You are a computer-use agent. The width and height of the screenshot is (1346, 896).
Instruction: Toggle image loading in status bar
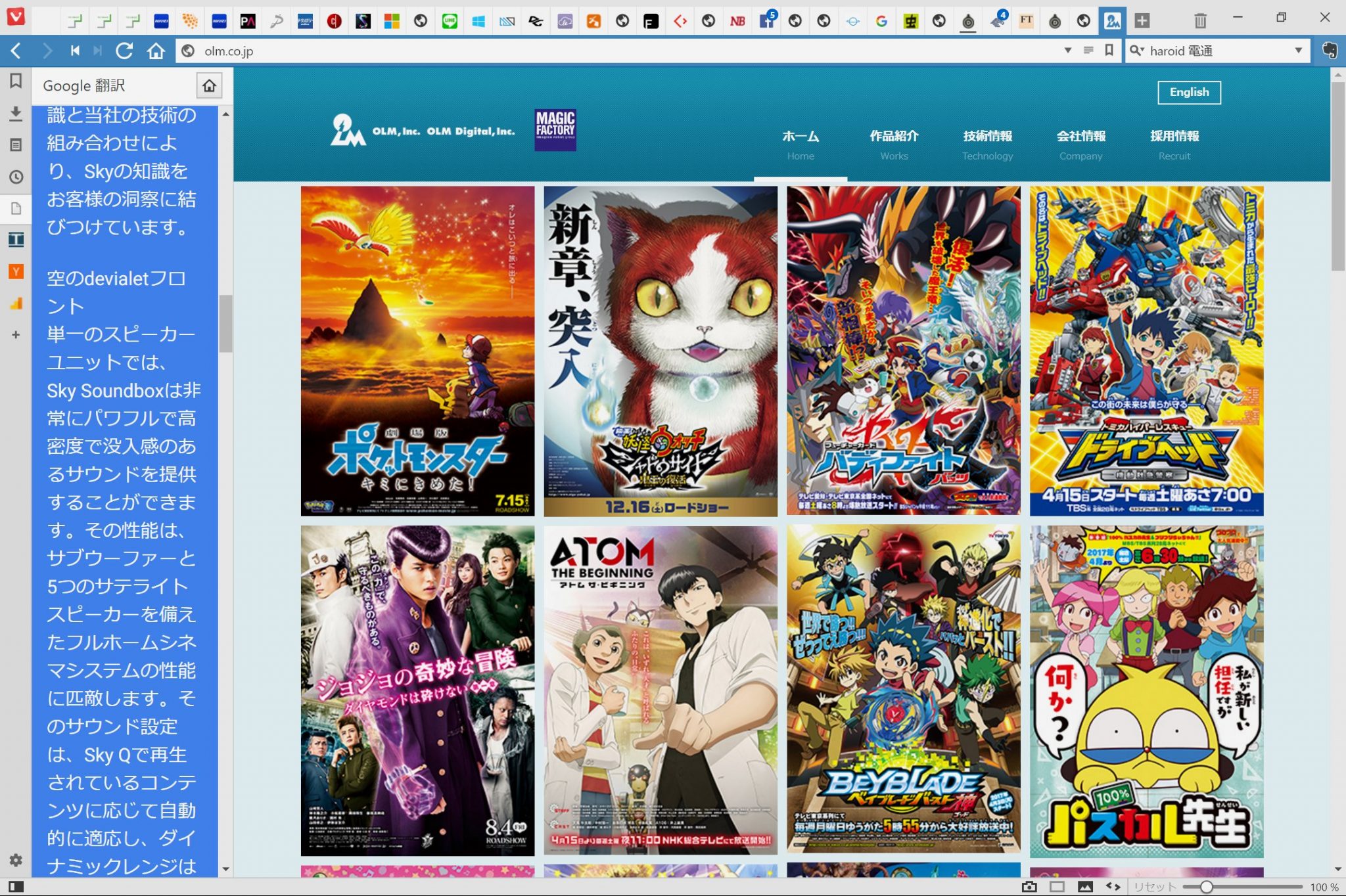(1085, 887)
